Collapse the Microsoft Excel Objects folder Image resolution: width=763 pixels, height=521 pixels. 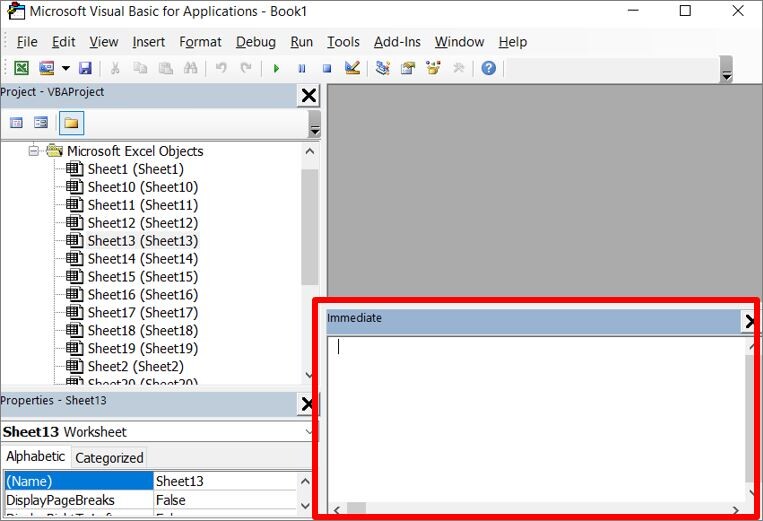(33, 151)
